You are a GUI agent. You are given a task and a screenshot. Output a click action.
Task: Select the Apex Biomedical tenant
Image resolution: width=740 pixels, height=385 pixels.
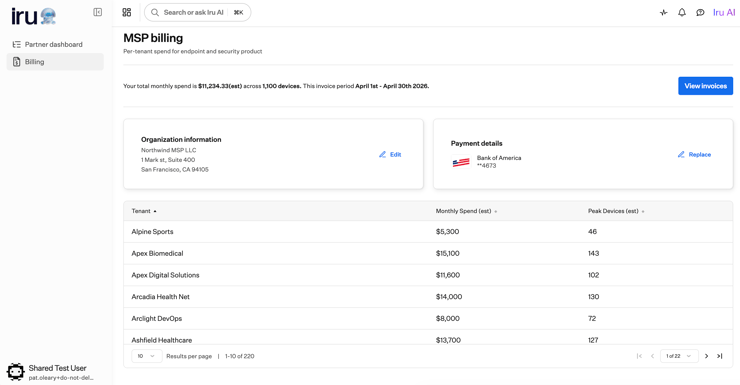click(x=157, y=253)
